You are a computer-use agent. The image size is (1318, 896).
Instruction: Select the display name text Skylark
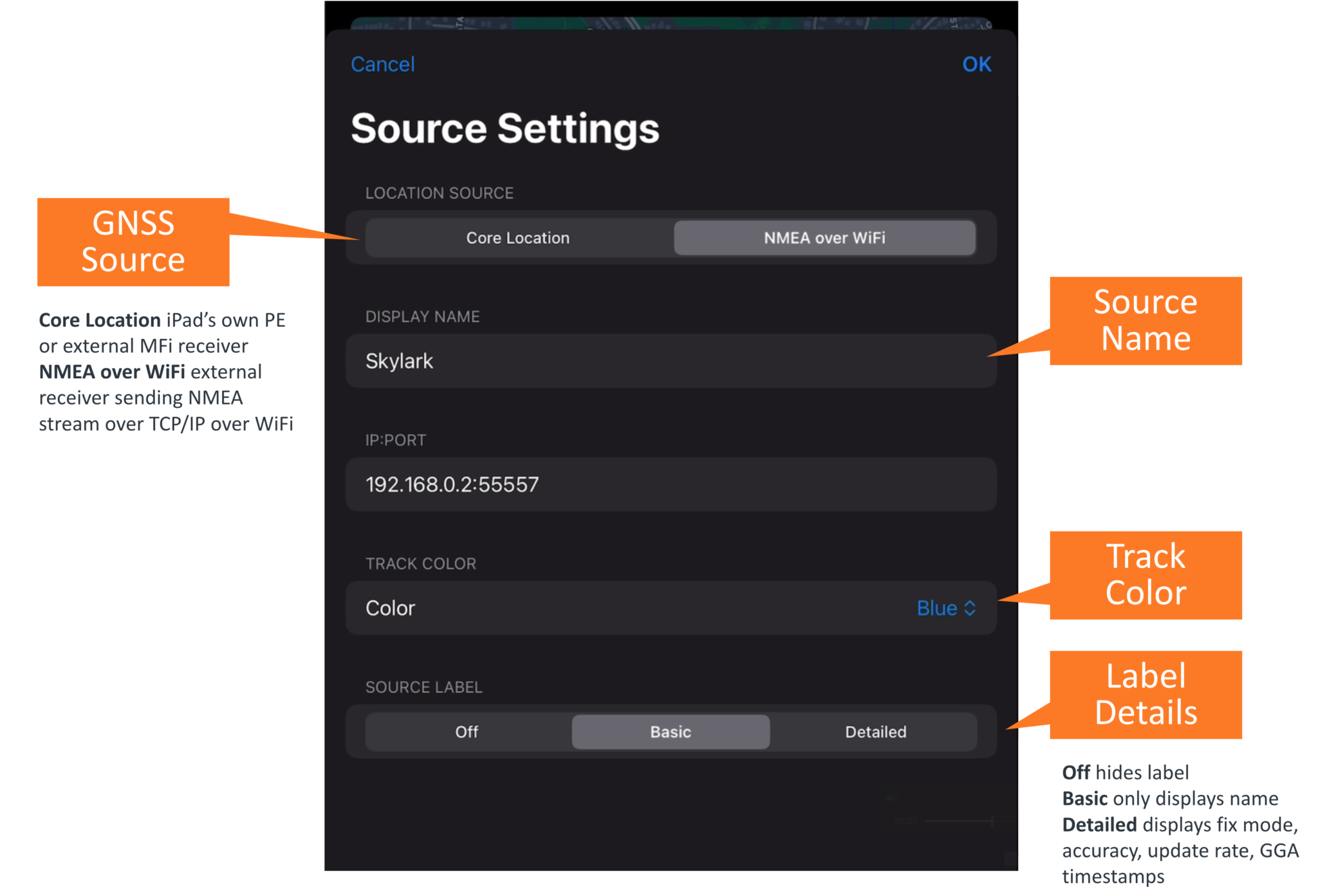[x=399, y=361]
